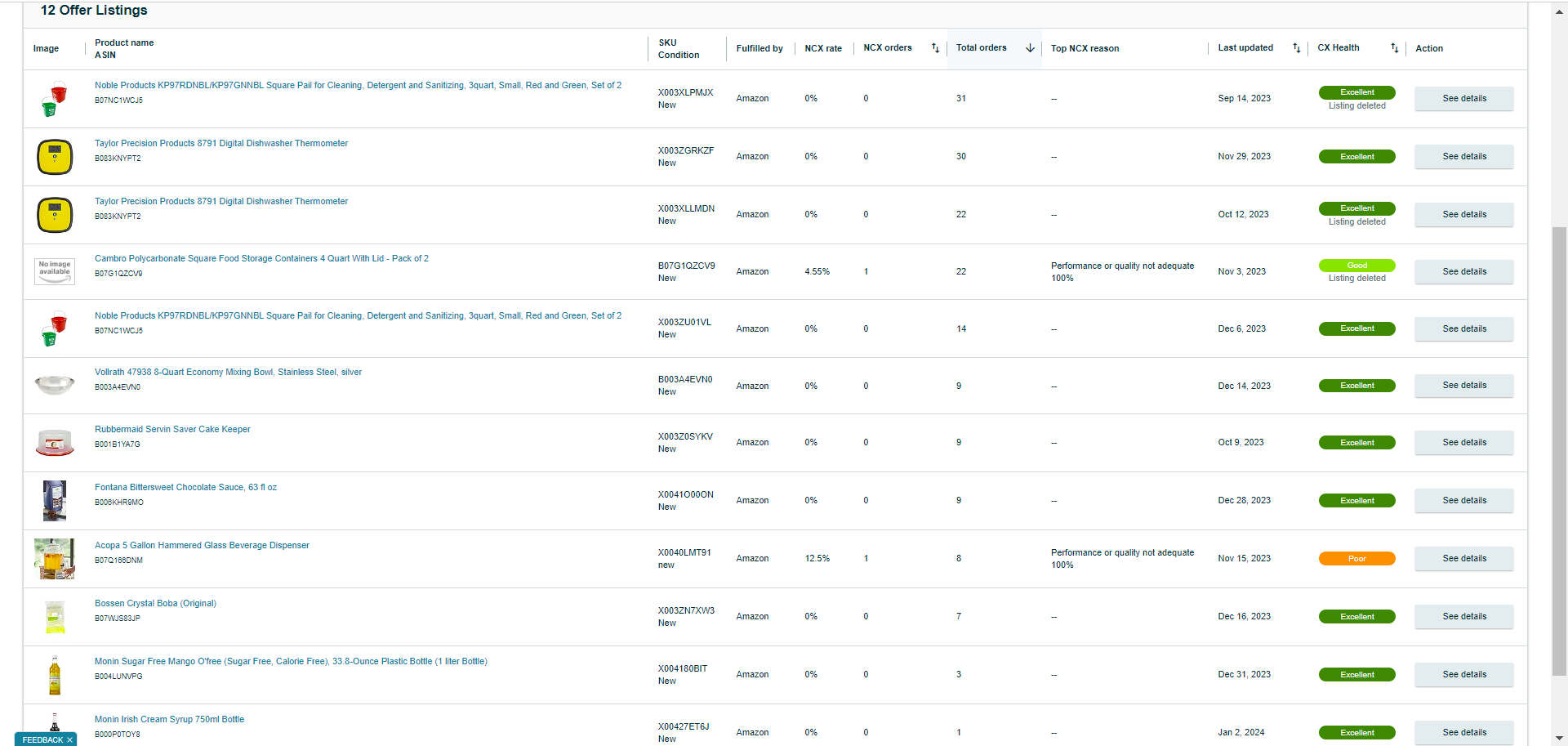The height and width of the screenshot is (746, 1568).
Task: Click the NCX orders column header
Action: tap(888, 48)
